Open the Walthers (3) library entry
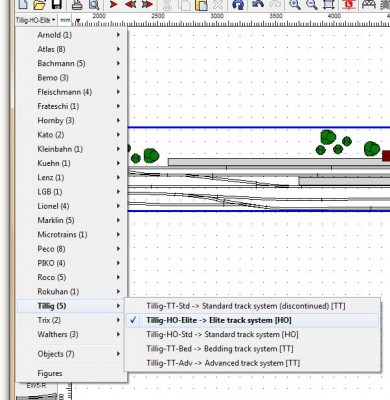Image resolution: width=390 pixels, height=400 pixels. click(72, 334)
